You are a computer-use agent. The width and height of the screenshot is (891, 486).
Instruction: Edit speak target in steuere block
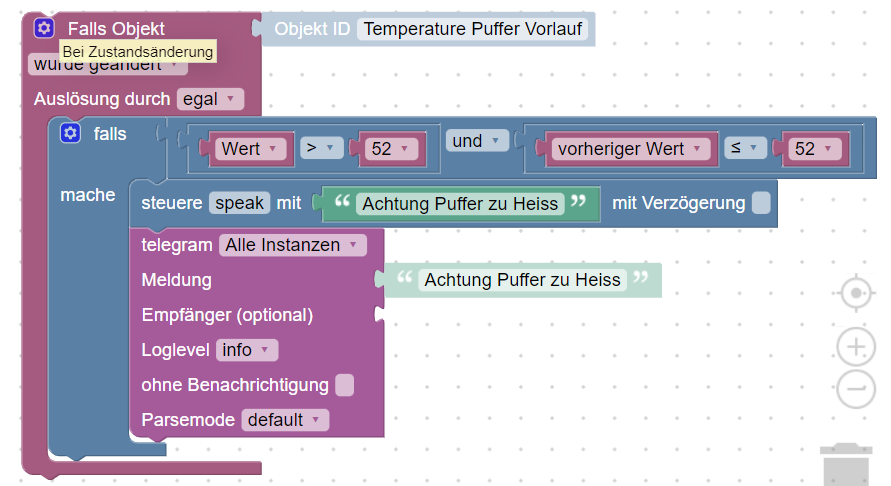tap(239, 203)
